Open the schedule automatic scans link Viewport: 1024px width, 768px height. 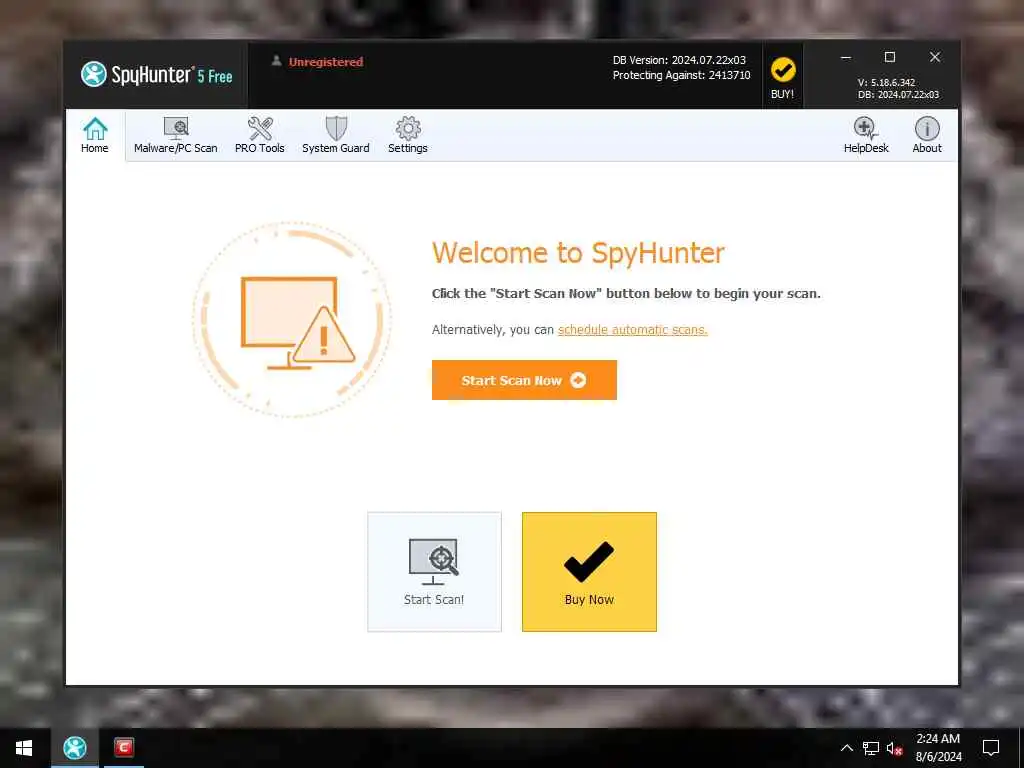point(632,330)
